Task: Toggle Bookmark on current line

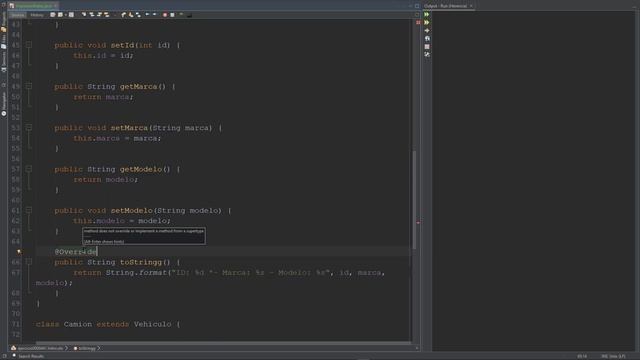Action: (138, 15)
